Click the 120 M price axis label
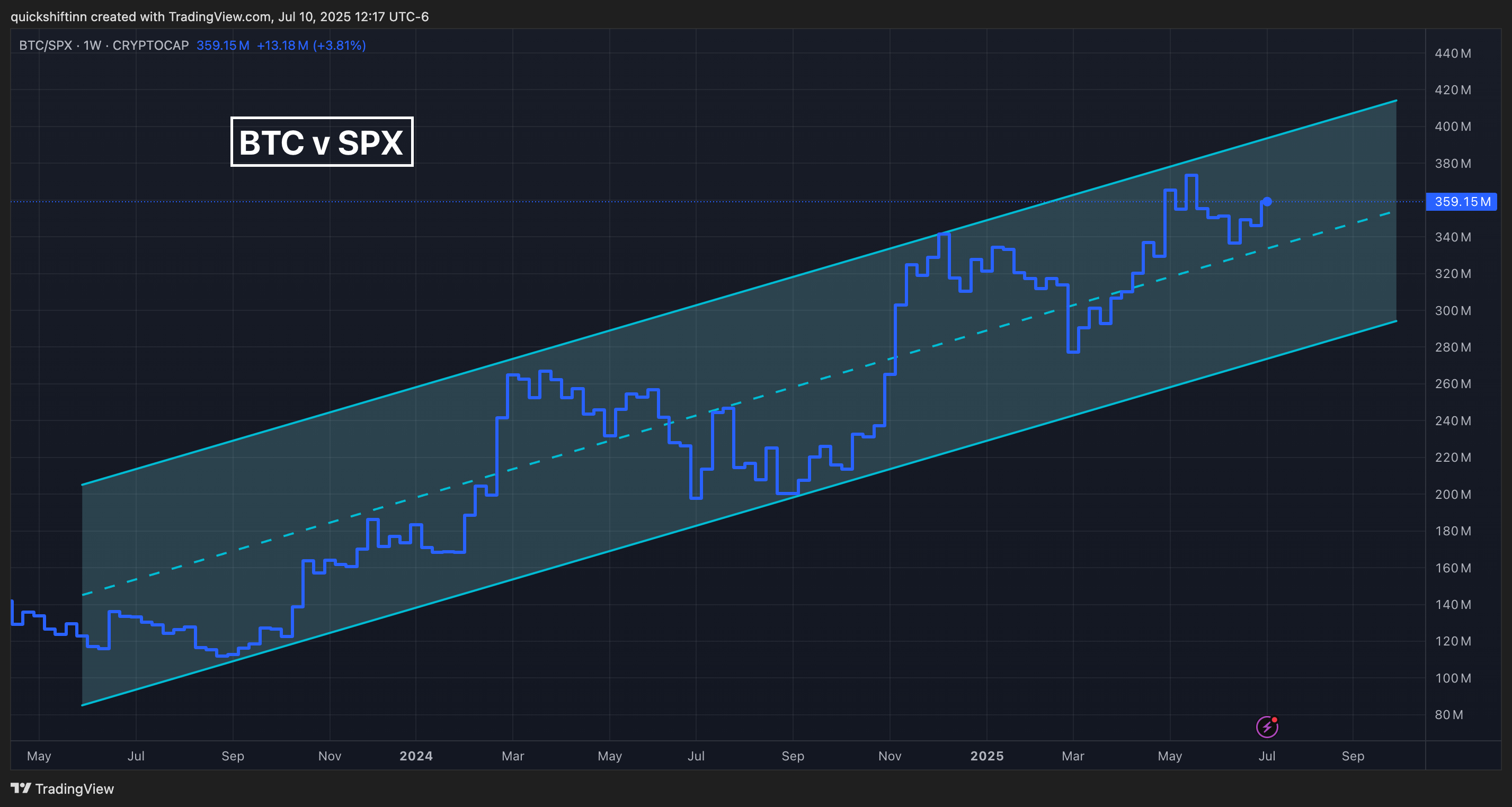This screenshot has width=1512, height=807. (1453, 641)
